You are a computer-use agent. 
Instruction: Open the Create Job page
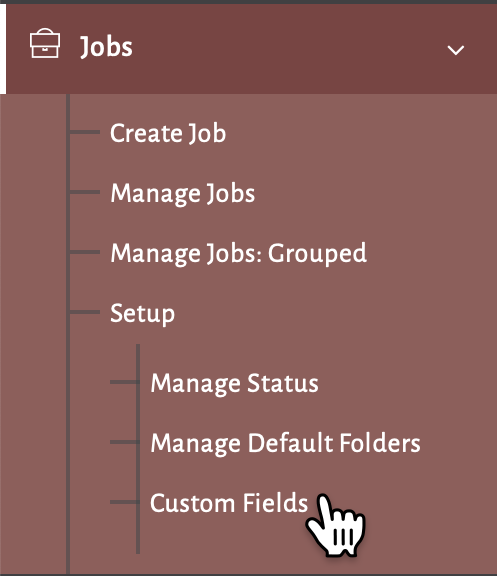[x=168, y=133]
